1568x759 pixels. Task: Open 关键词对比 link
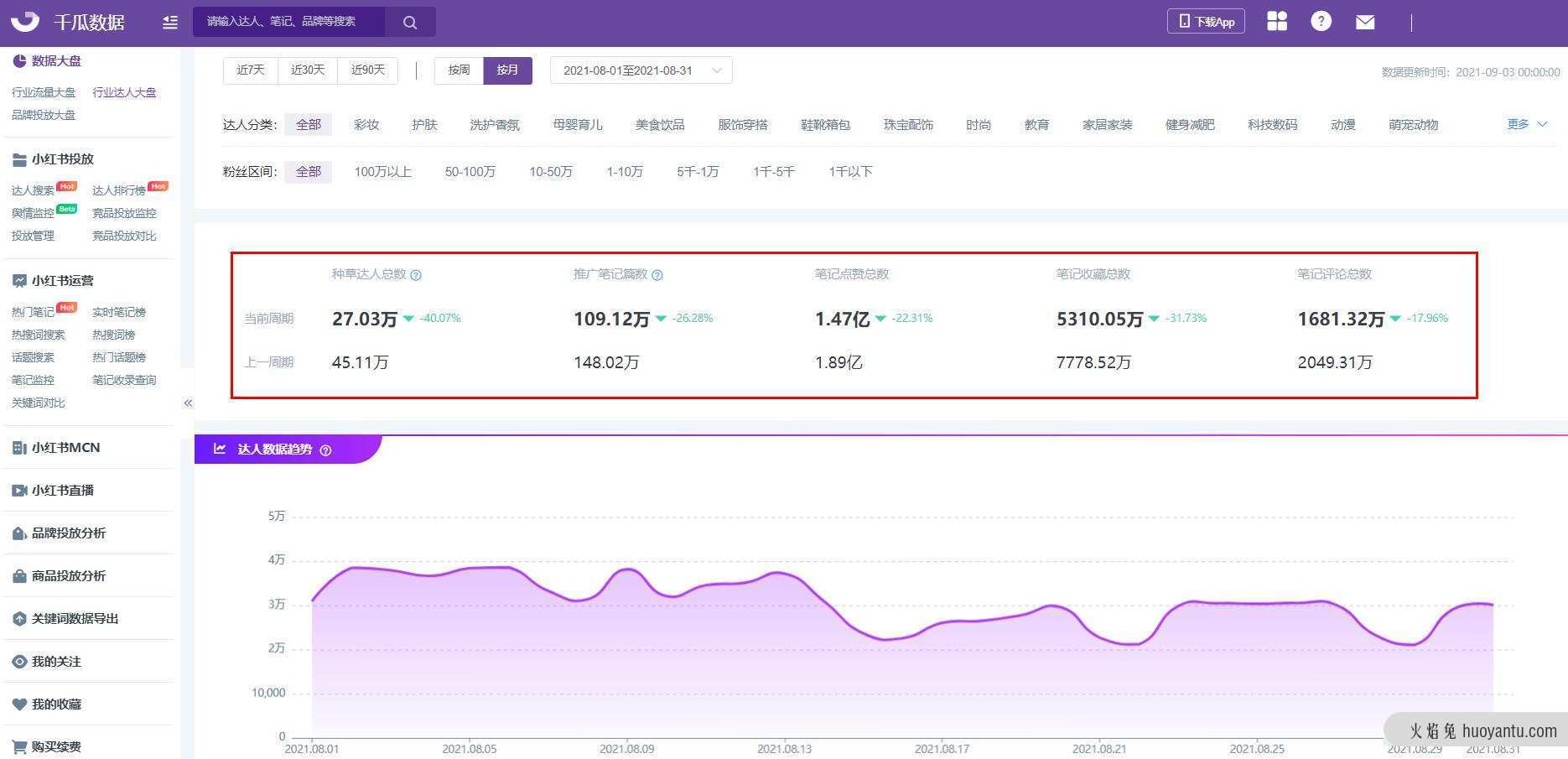pyautogui.click(x=39, y=403)
